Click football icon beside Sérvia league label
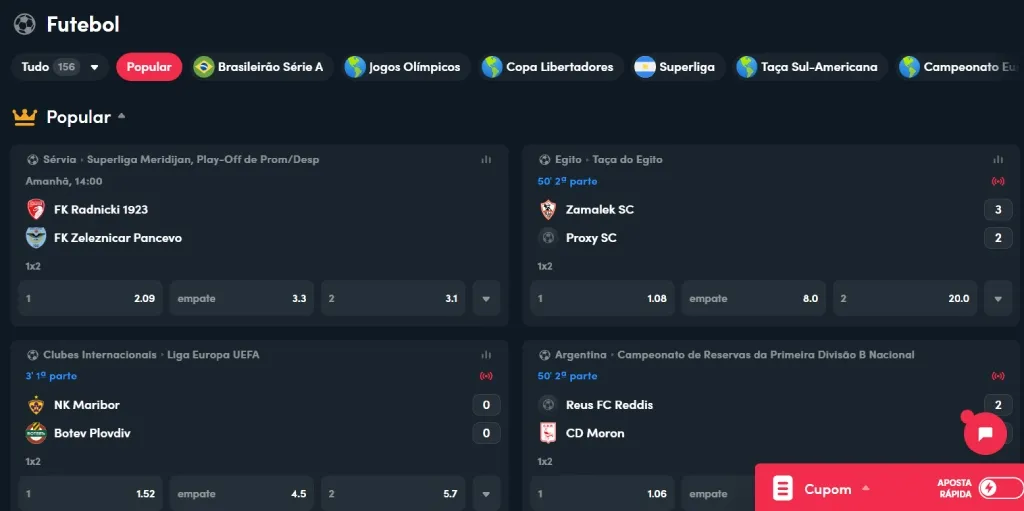 [x=33, y=159]
